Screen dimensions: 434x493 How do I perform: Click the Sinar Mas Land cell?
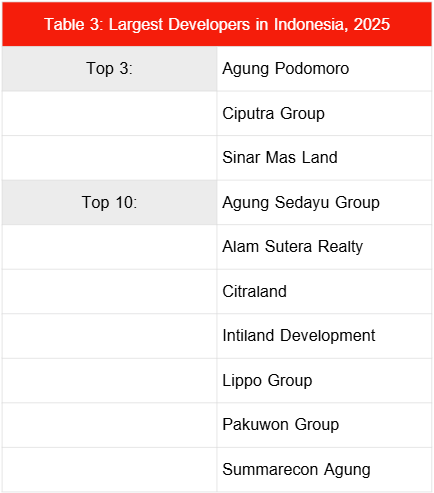pos(324,158)
